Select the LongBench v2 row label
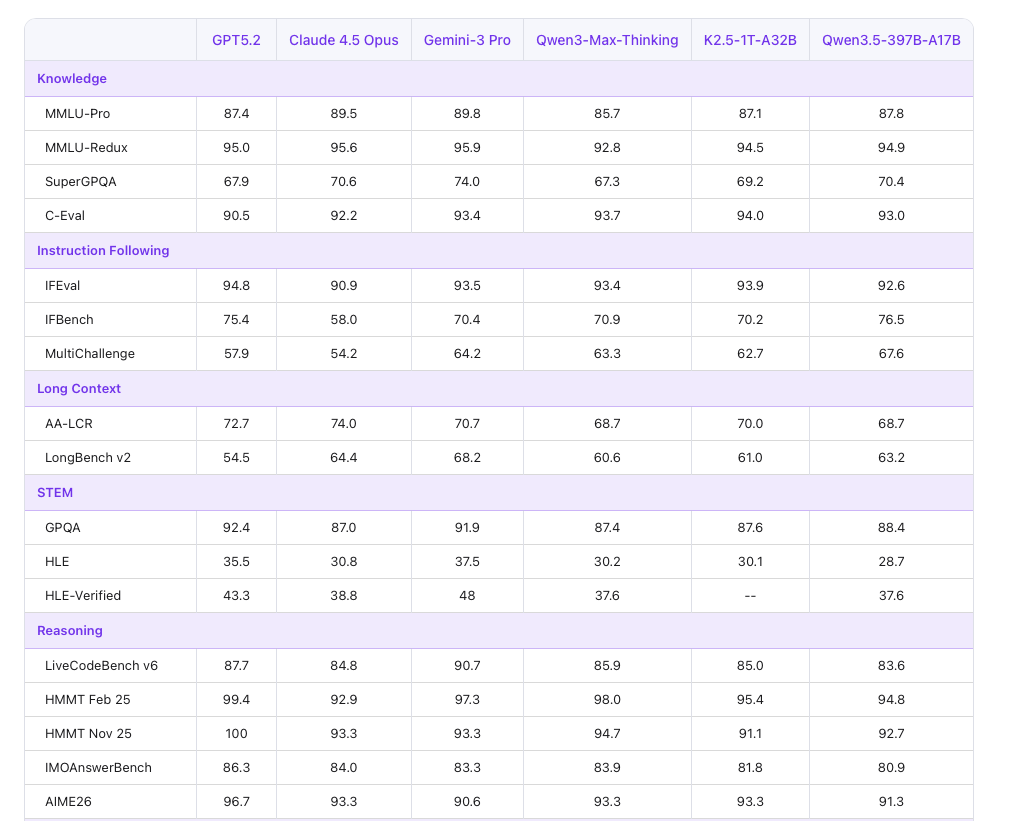Screen dimensions: 1017x821 tap(88, 458)
